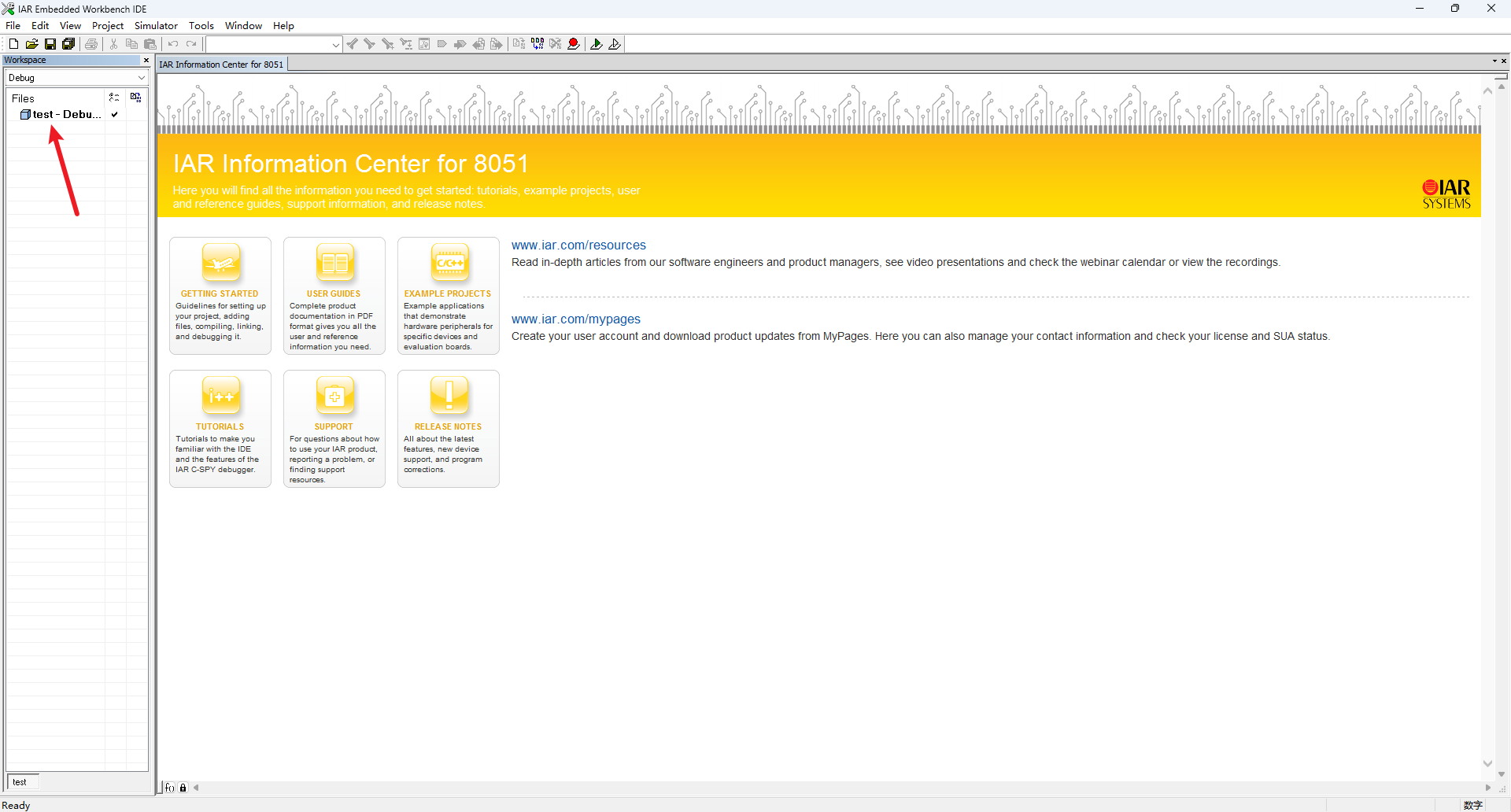Click the Make build icon
The width and height of the screenshot is (1511, 812).
(x=538, y=44)
